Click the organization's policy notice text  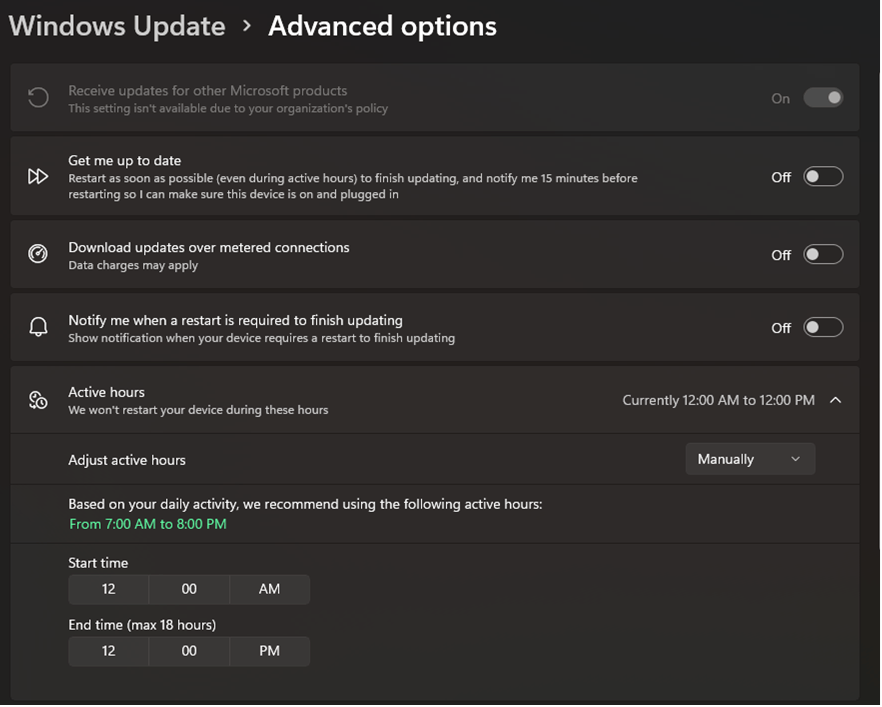(228, 109)
